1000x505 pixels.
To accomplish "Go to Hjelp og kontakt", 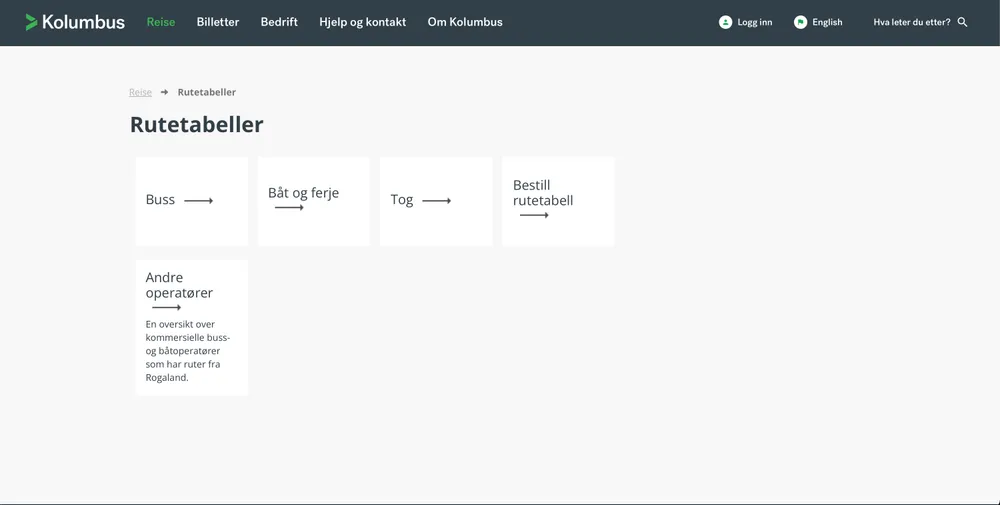I will tap(363, 22).
